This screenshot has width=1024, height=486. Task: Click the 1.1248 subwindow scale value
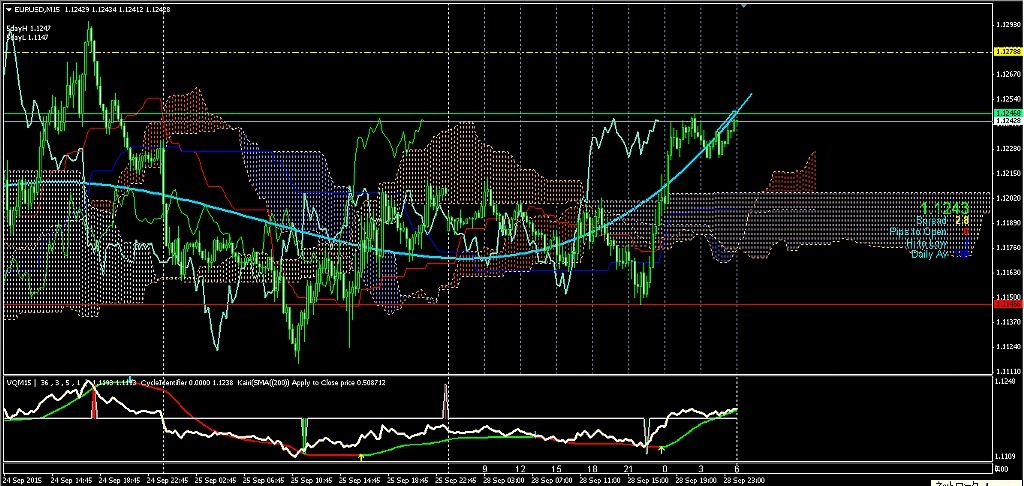pyautogui.click(x=1004, y=381)
